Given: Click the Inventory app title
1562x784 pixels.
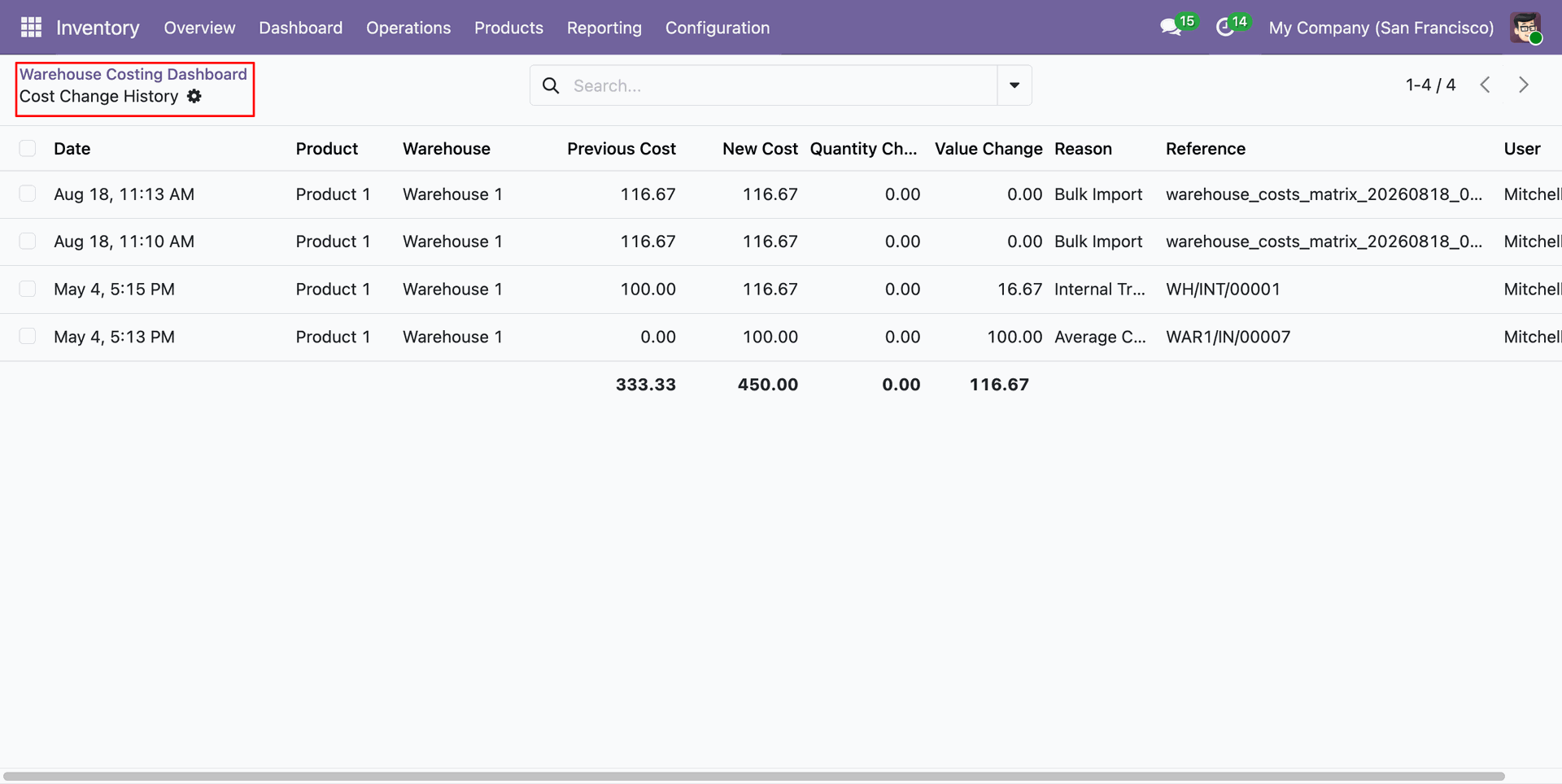Looking at the screenshot, I should 98,28.
